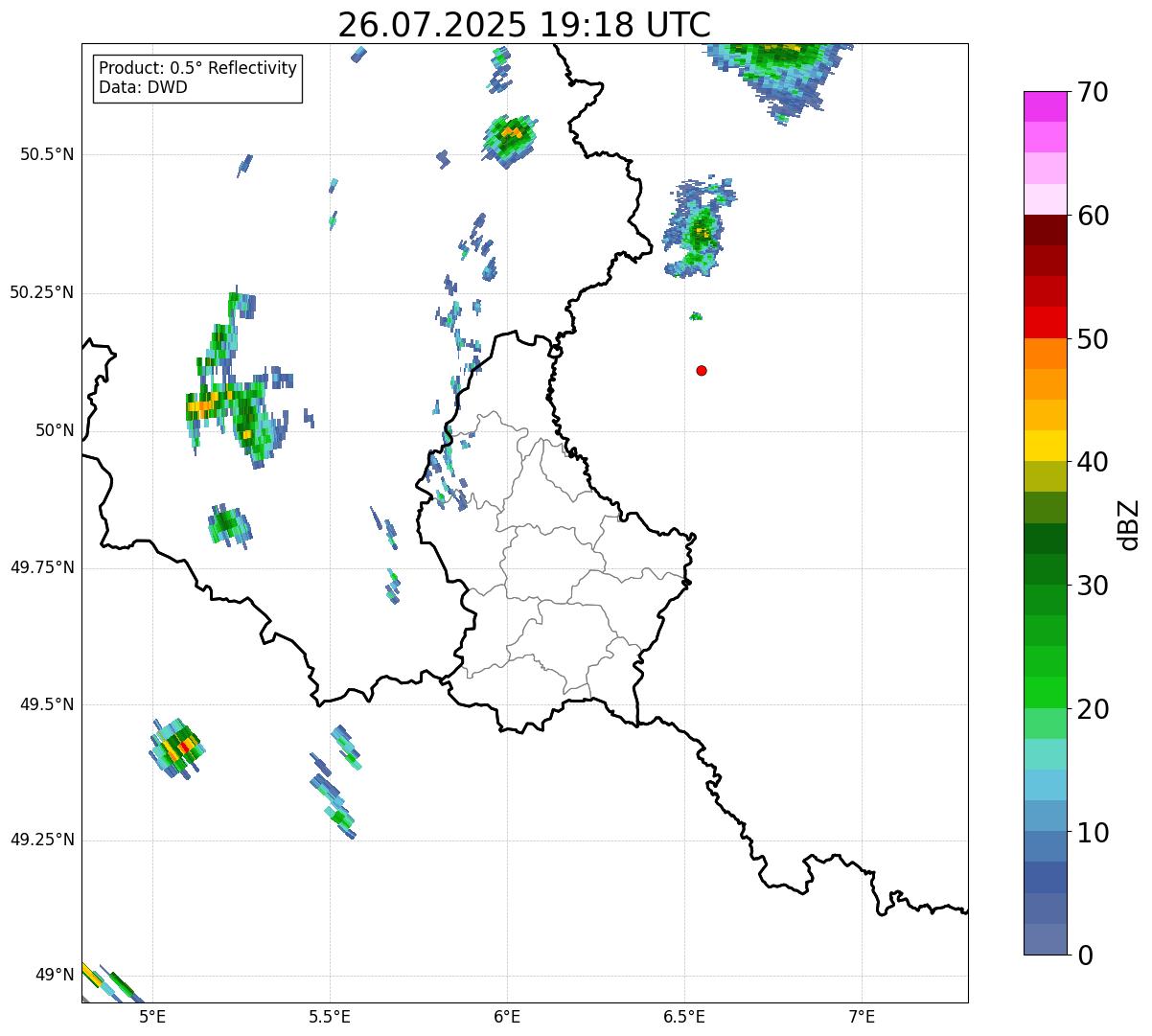Screen dimensions: 1152x1036
Task: Click the 6°E longitude label
Action: point(507,1016)
